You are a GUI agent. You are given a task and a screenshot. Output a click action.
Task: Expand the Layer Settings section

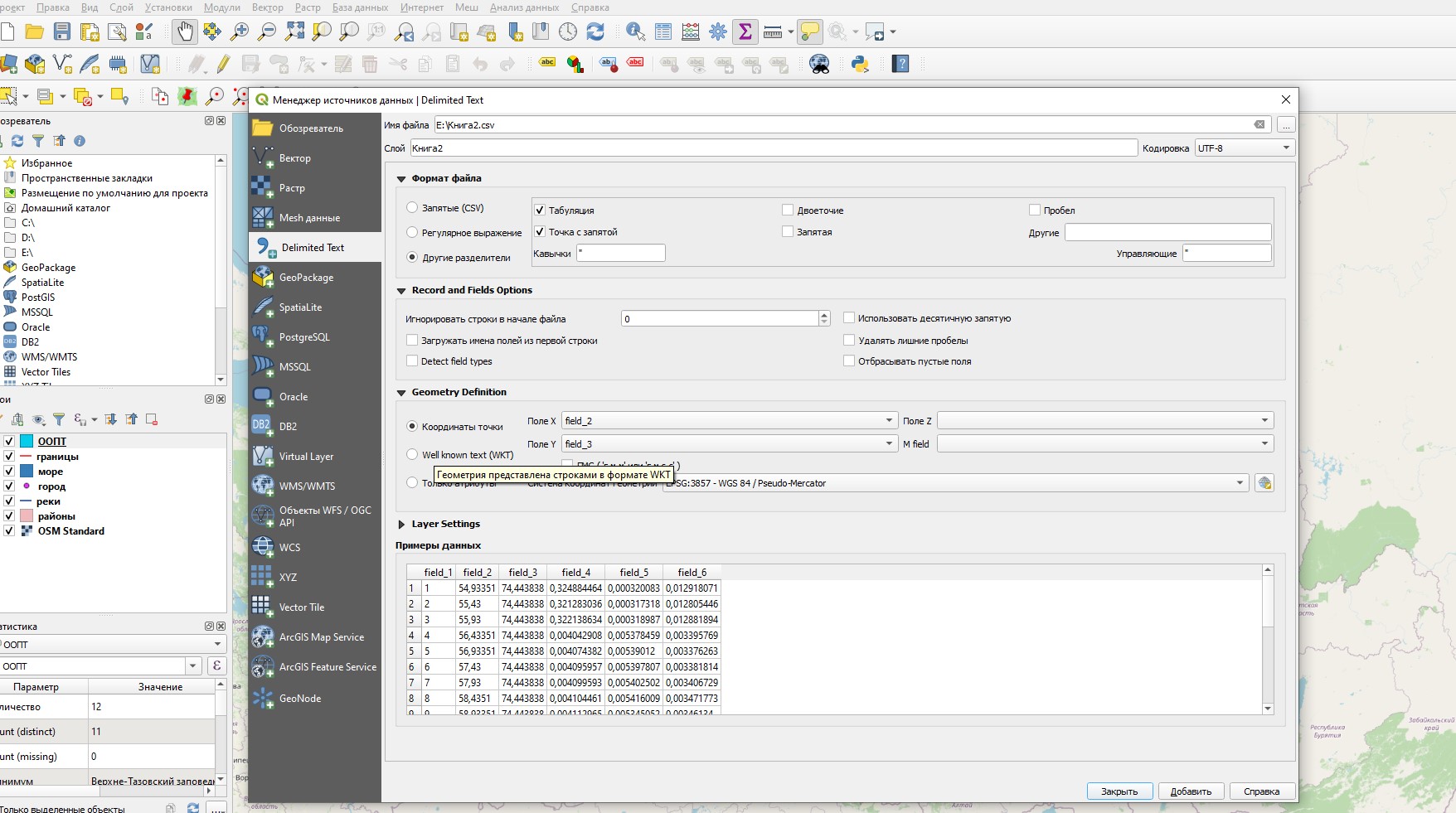point(402,524)
